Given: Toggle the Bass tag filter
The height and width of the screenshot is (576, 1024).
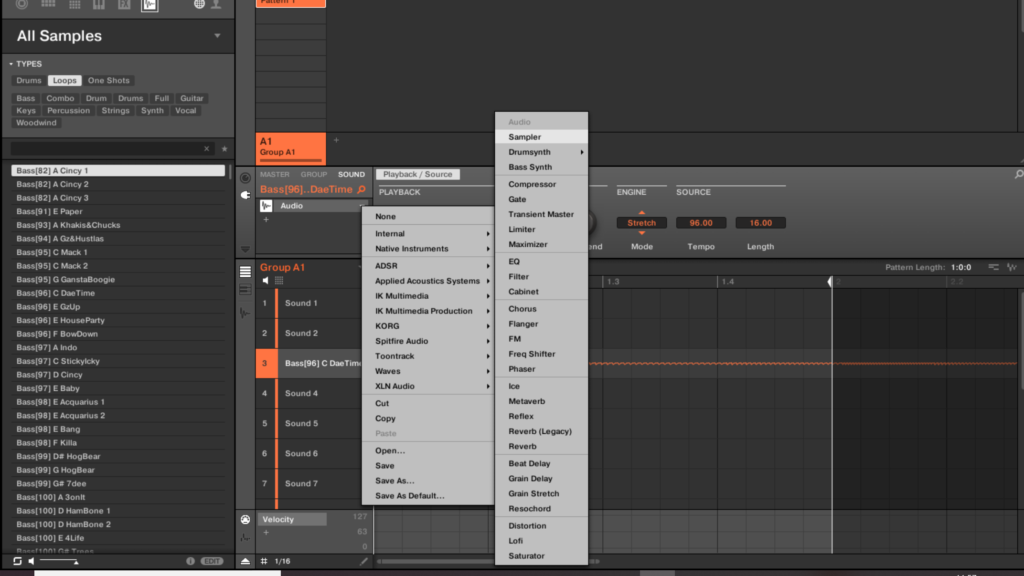Looking at the screenshot, I should coord(26,98).
